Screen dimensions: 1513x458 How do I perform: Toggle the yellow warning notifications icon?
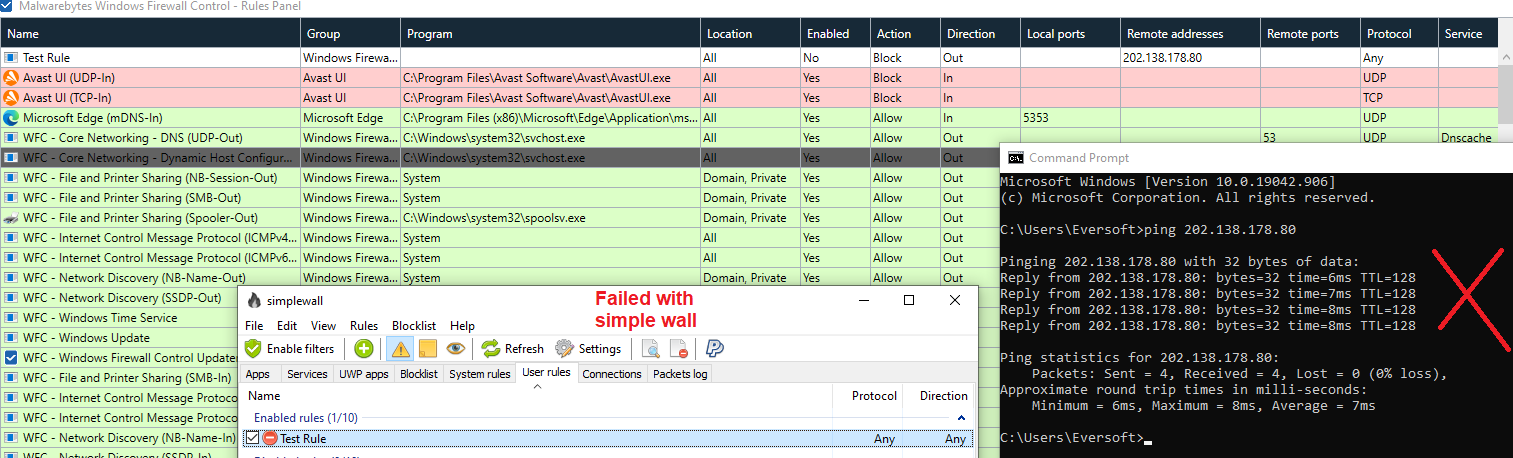400,349
